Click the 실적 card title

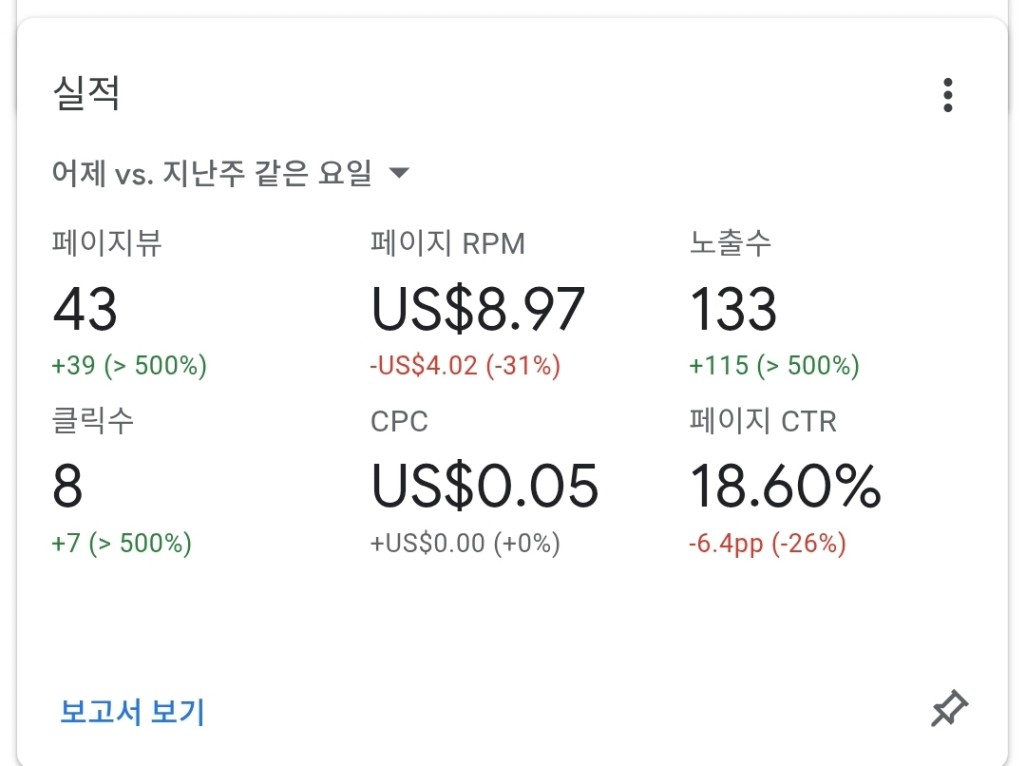coord(86,92)
